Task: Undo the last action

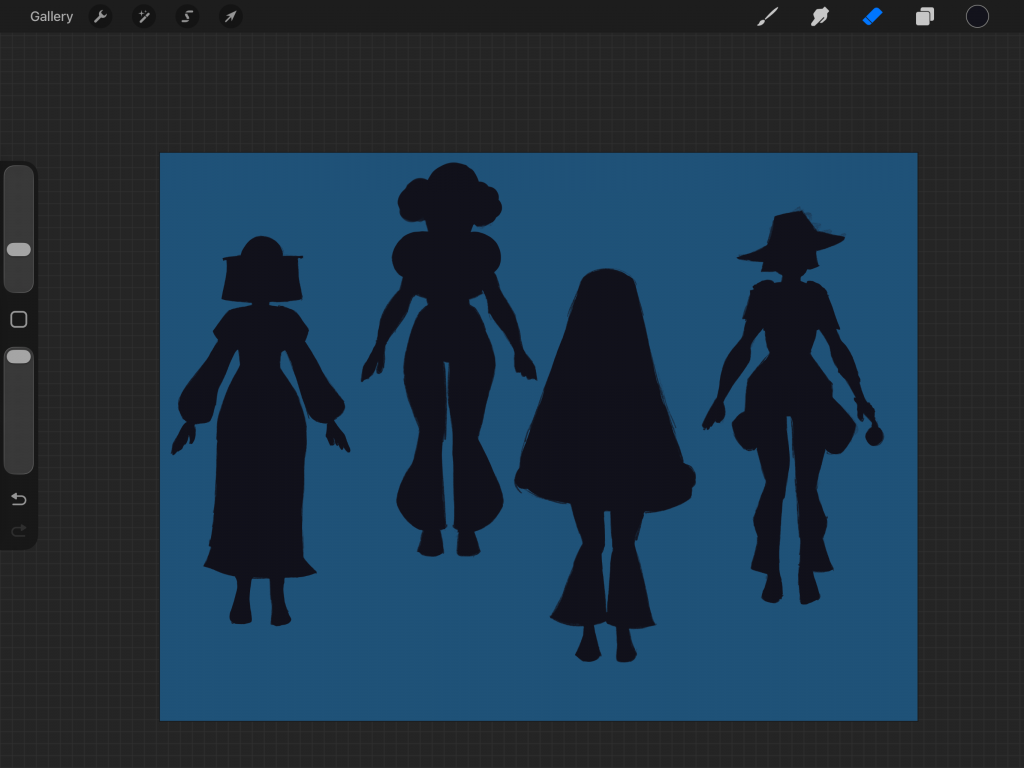Action: pyautogui.click(x=18, y=499)
